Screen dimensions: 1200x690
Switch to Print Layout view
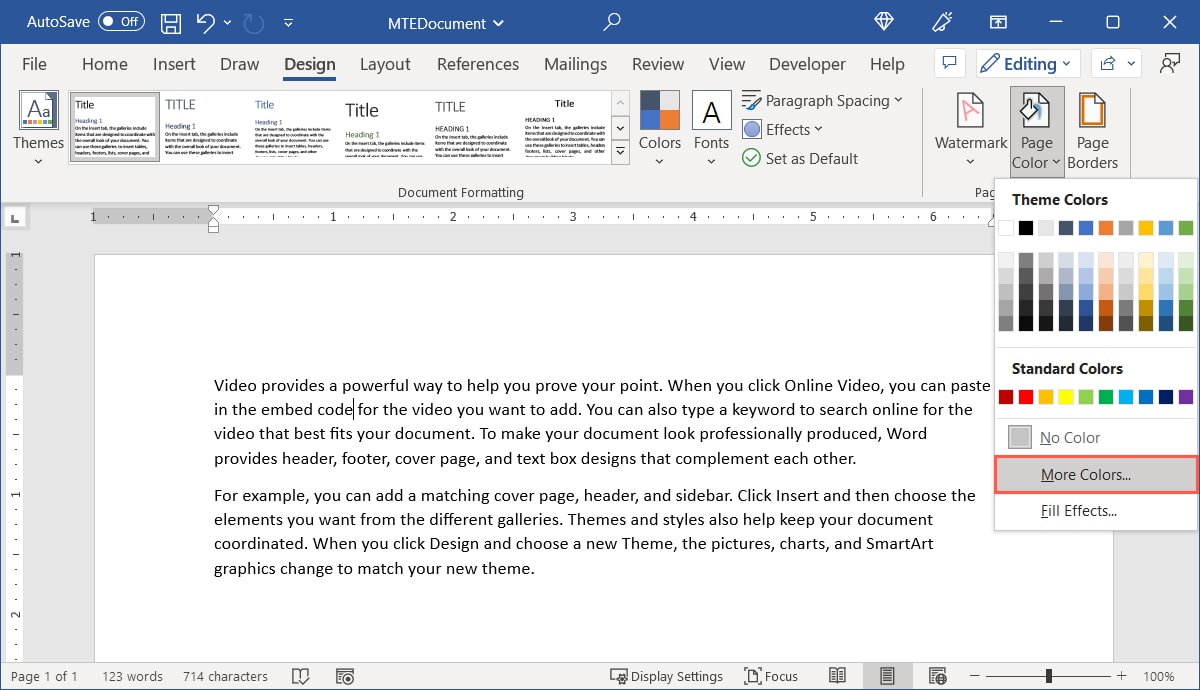(x=887, y=676)
